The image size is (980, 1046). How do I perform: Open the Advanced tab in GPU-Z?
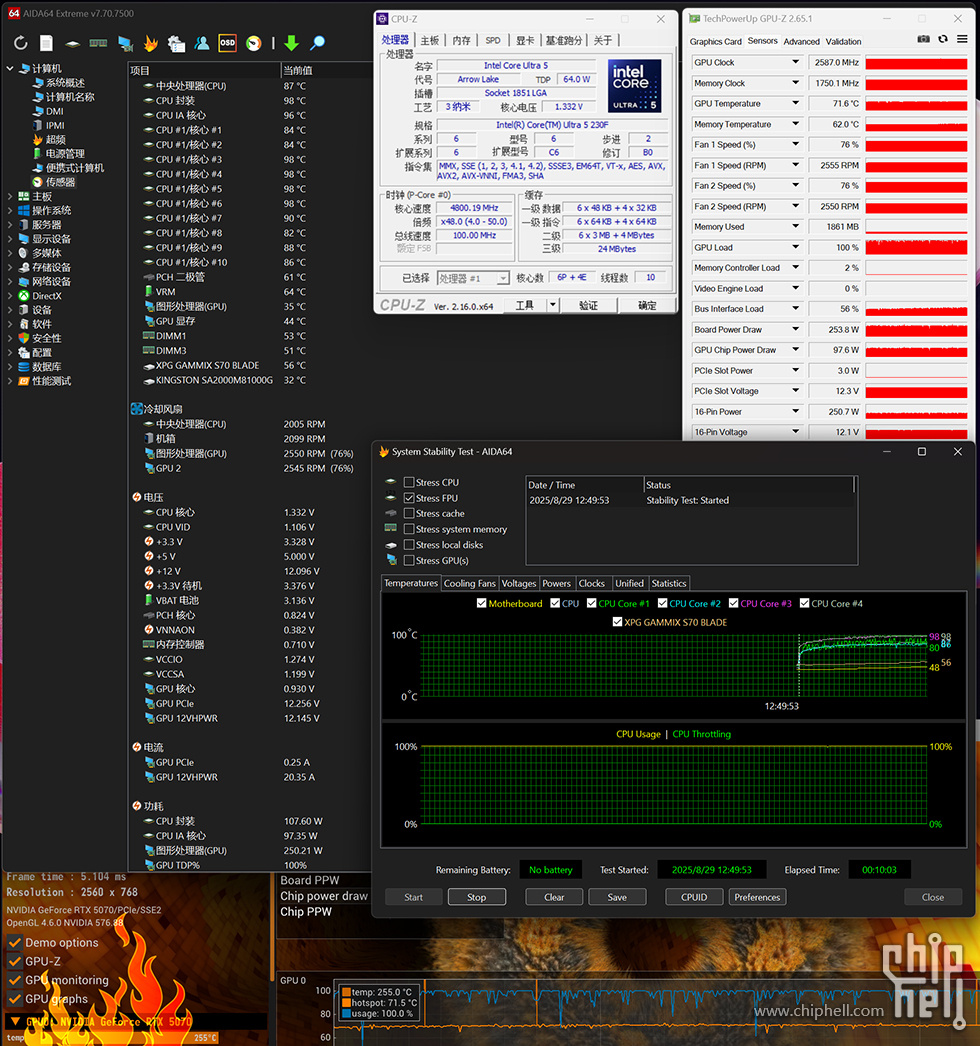click(801, 41)
